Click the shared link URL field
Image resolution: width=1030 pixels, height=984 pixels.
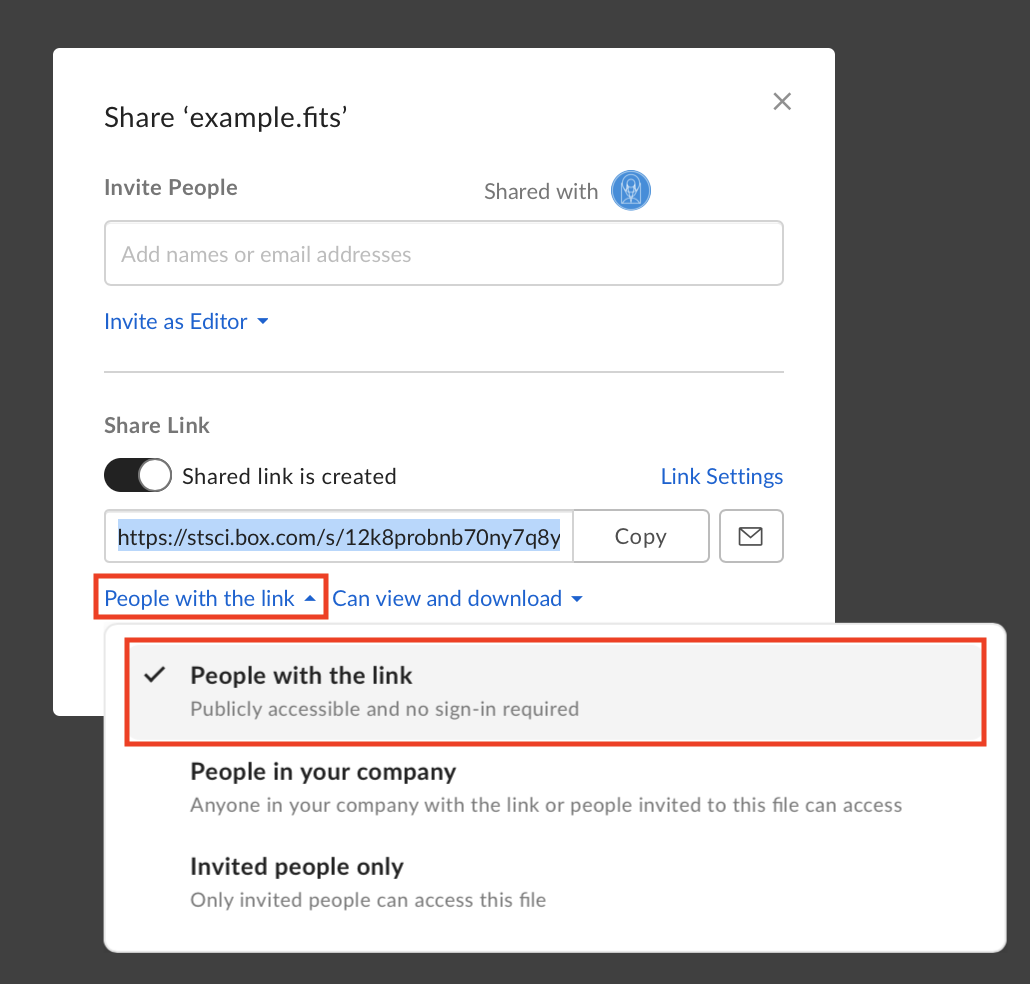339,537
